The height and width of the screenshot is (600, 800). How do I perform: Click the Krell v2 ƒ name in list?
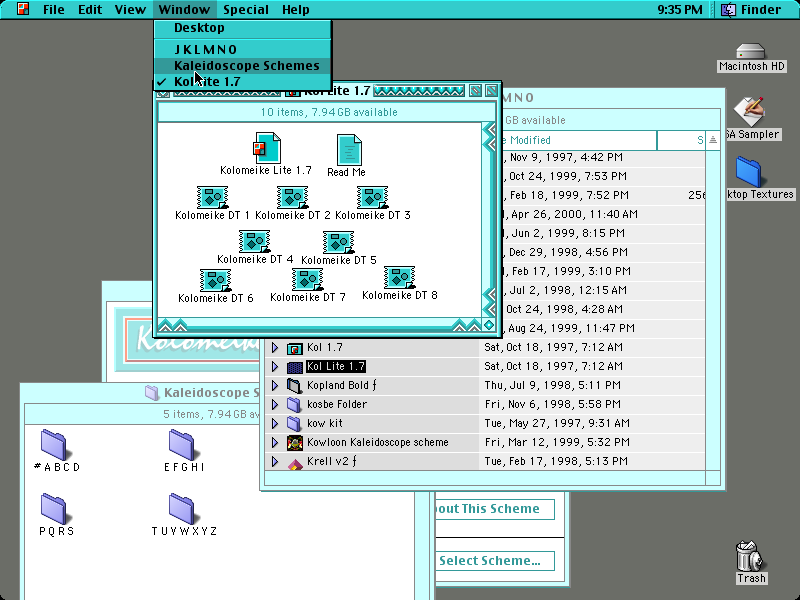point(332,461)
